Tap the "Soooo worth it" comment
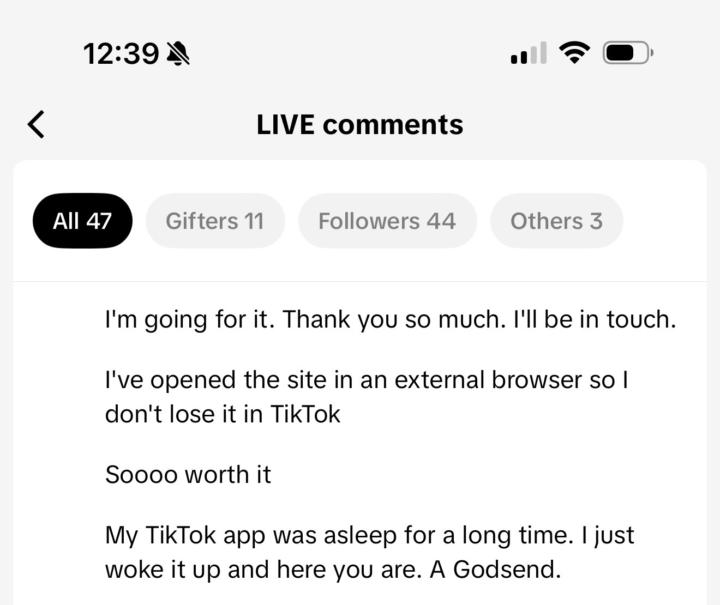Image resolution: width=720 pixels, height=605 pixels. (188, 474)
